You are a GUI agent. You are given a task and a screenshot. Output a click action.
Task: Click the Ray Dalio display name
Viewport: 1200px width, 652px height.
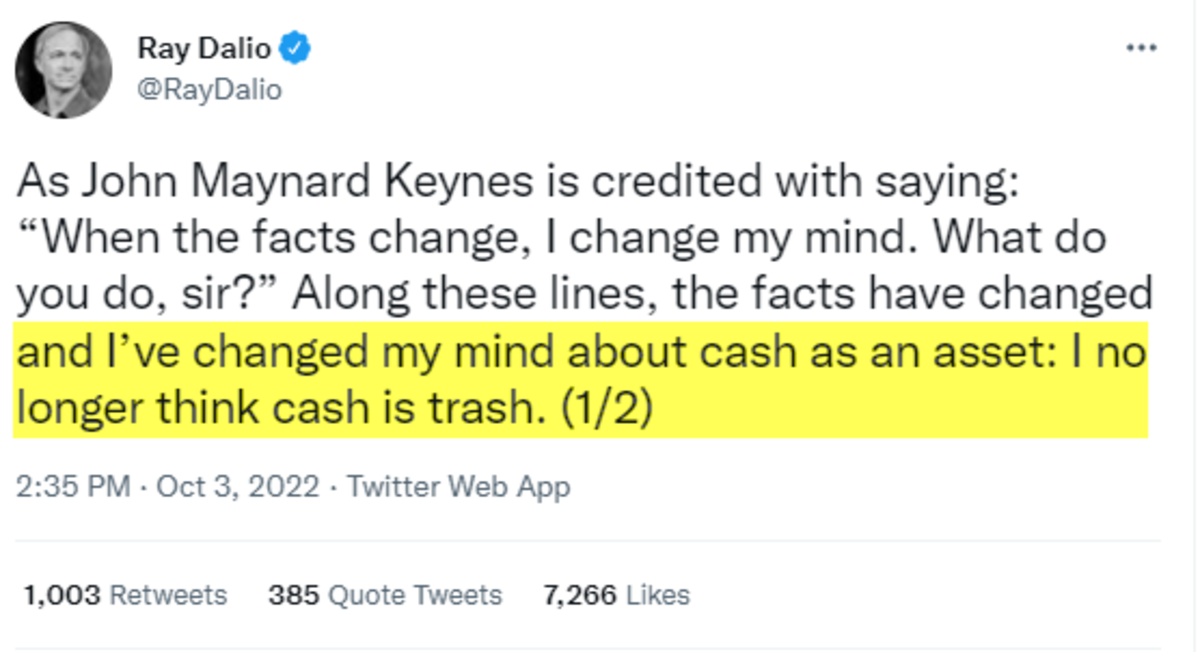[204, 47]
